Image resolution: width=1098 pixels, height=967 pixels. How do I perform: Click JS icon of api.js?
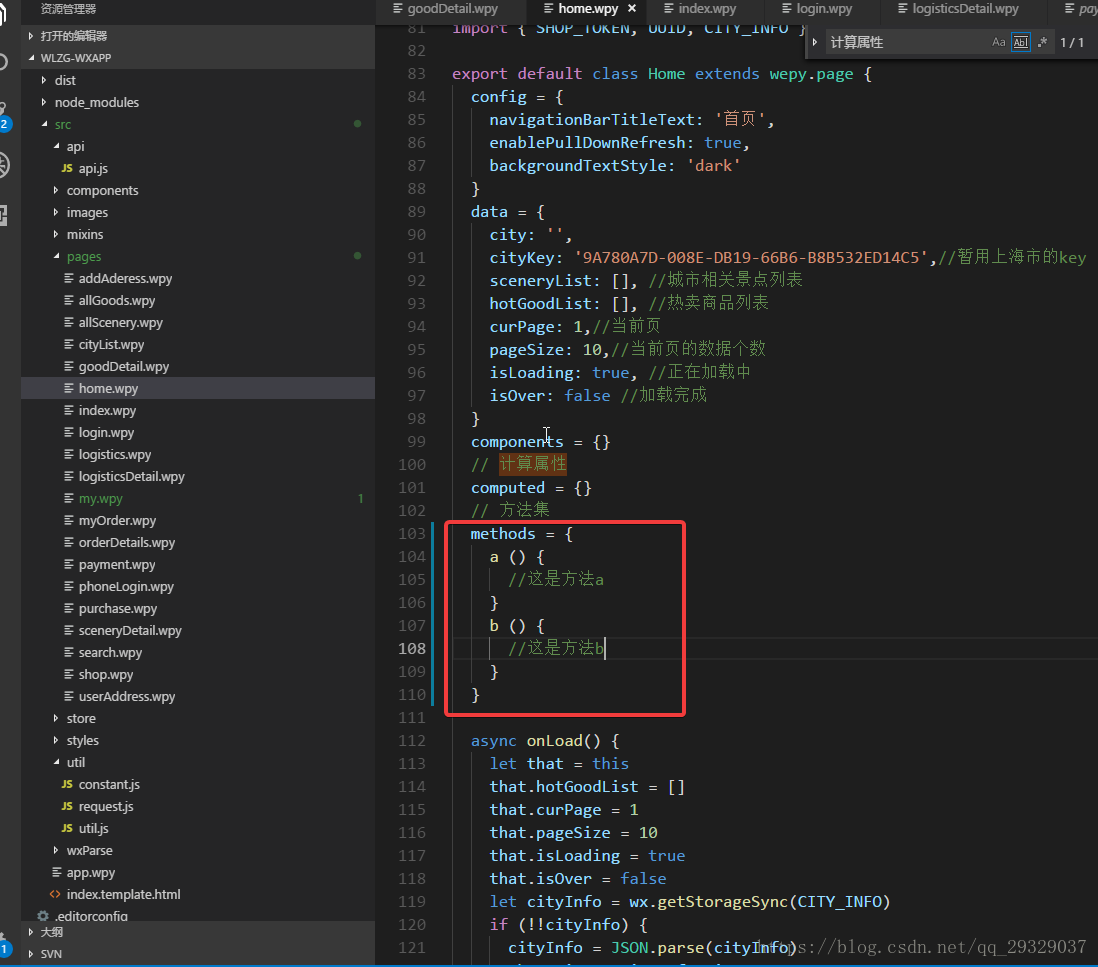[x=67, y=168]
